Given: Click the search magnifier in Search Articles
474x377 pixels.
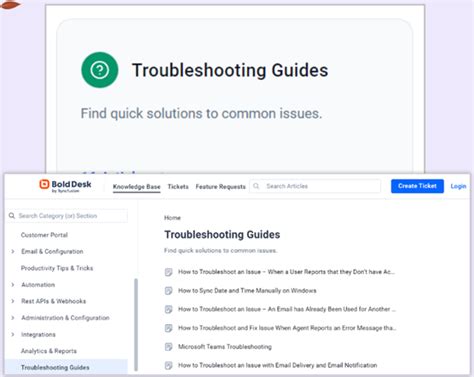Looking at the screenshot, I should (x=256, y=186).
